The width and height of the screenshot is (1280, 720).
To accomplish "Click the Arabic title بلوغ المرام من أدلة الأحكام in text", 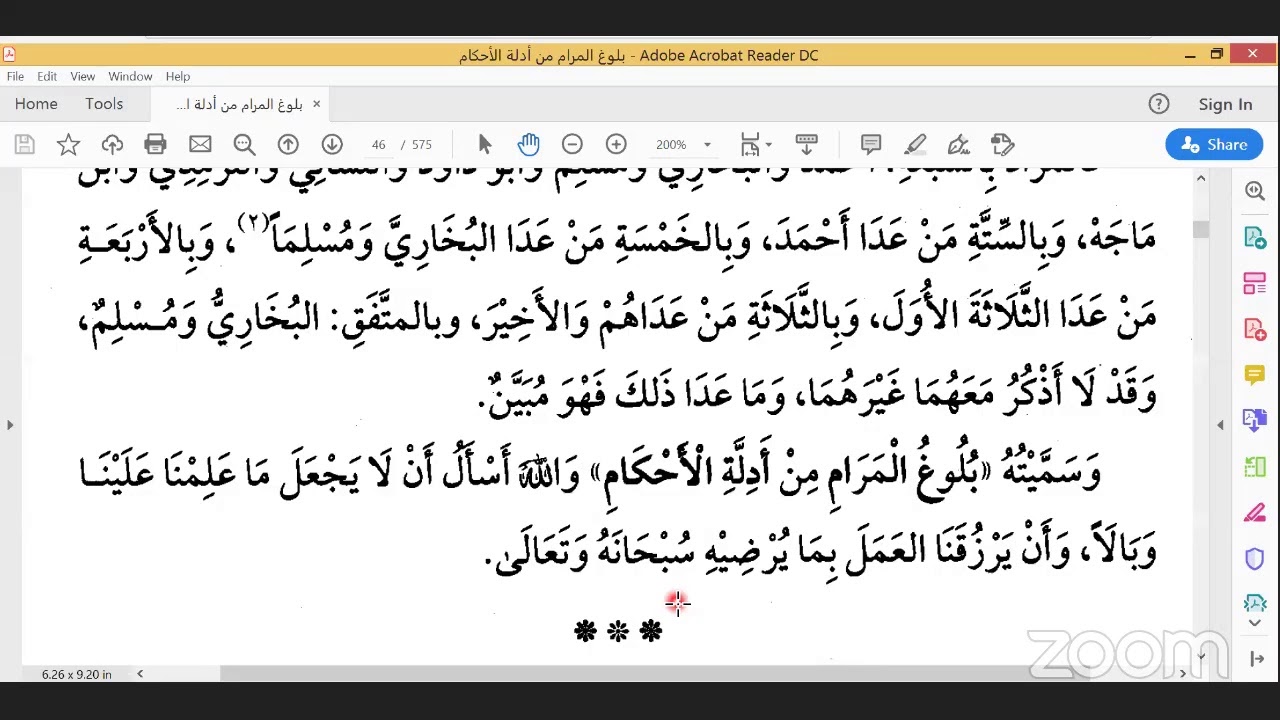I will coord(791,471).
